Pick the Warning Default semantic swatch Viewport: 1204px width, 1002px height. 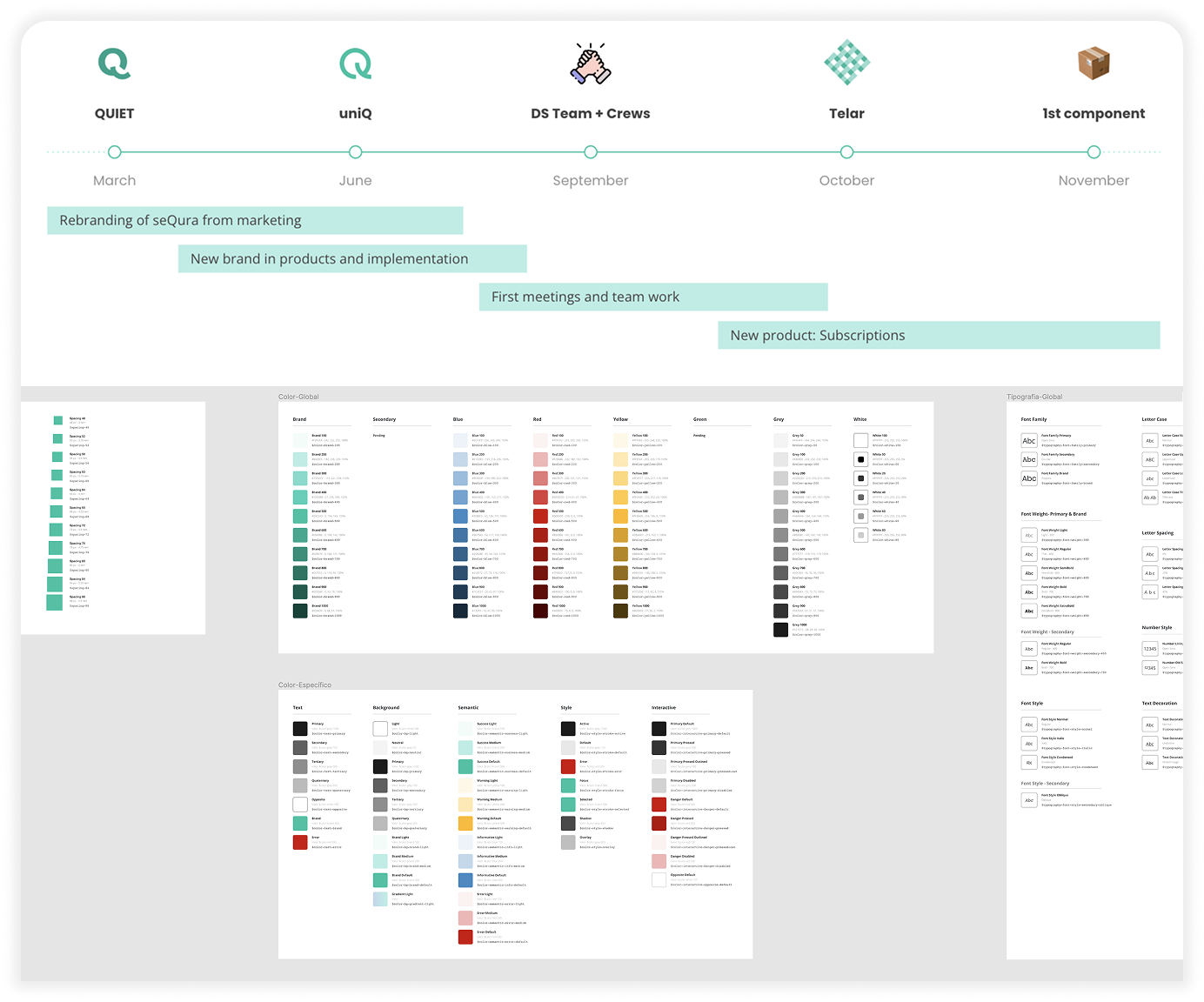(465, 823)
